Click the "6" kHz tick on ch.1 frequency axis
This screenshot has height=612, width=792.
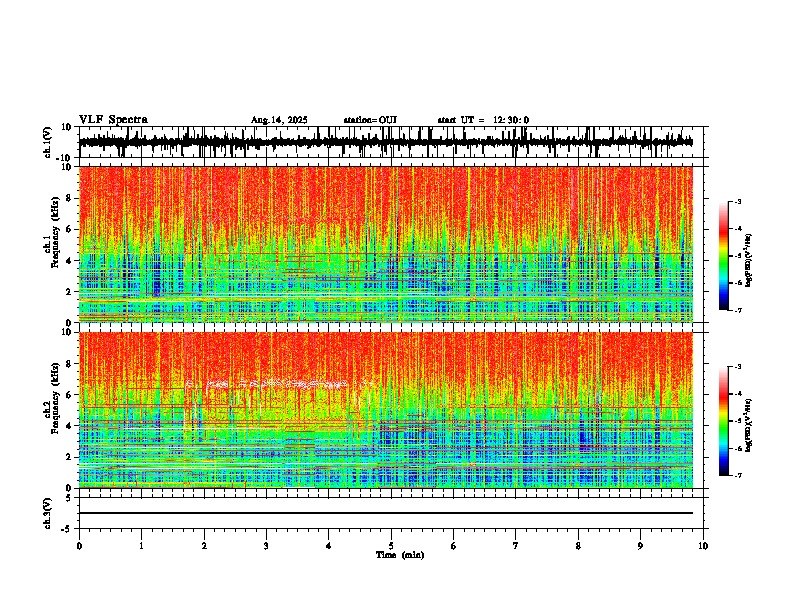69,230
